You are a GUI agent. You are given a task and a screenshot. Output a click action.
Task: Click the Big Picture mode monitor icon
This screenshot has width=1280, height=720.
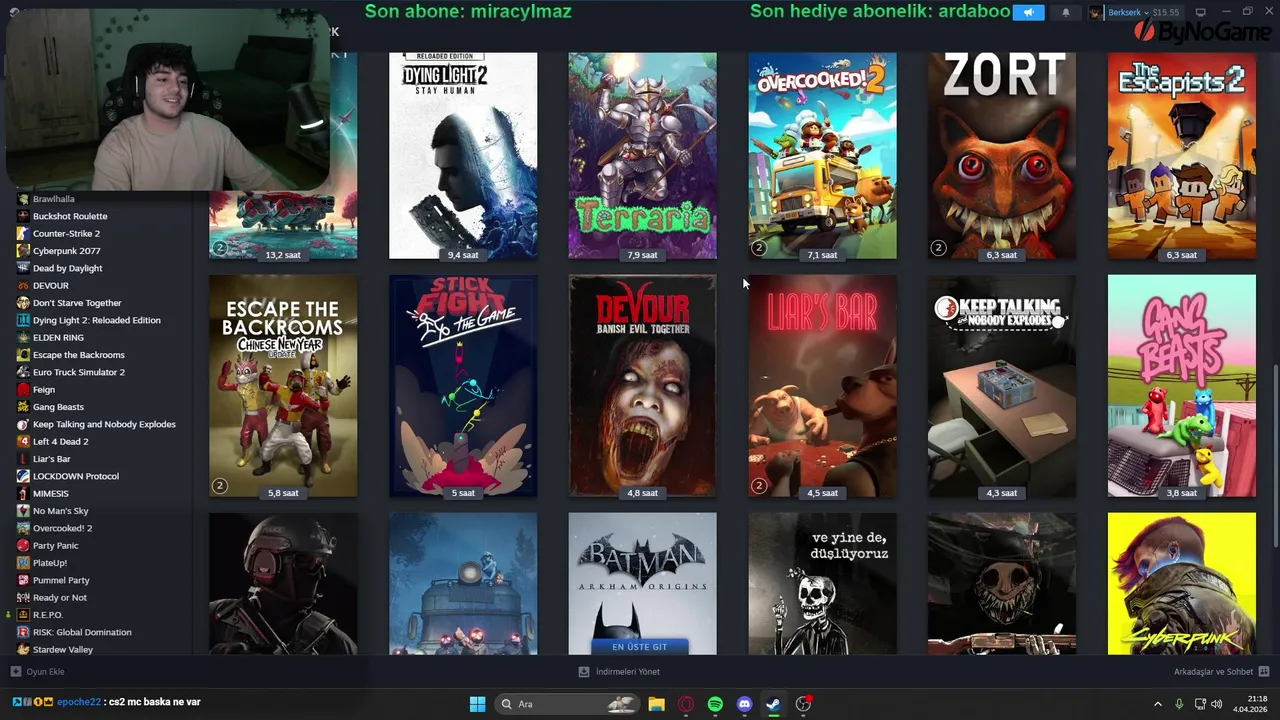pos(1200,12)
